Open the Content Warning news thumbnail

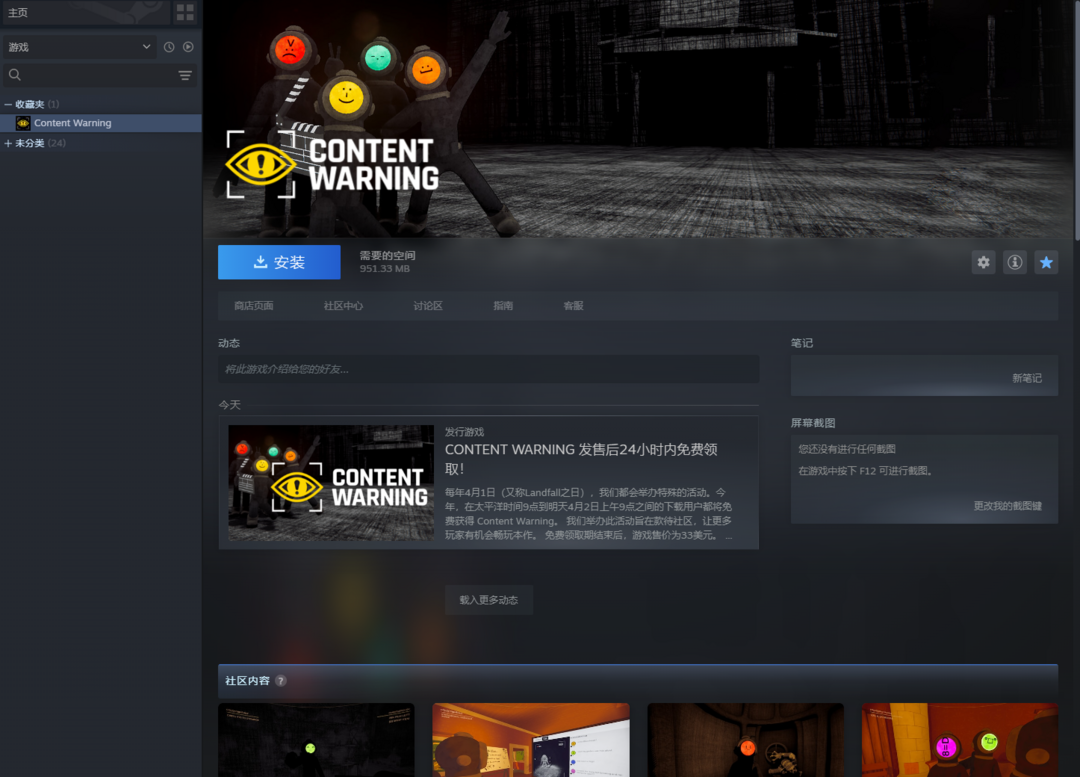point(331,483)
